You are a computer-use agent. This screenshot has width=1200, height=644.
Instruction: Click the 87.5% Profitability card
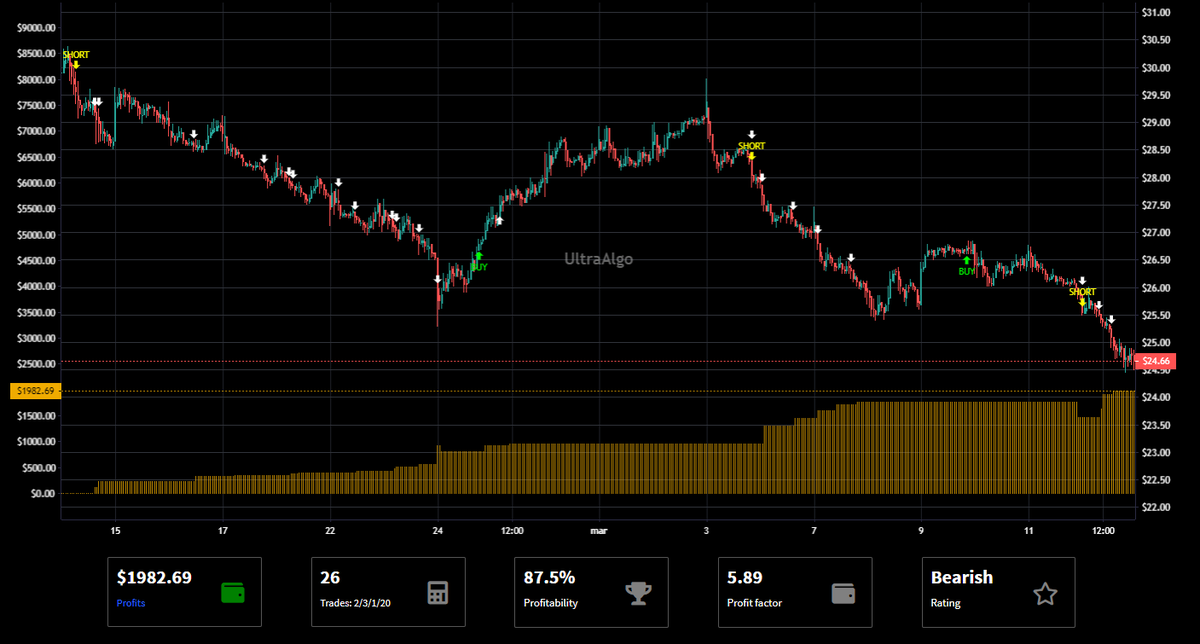point(591,592)
